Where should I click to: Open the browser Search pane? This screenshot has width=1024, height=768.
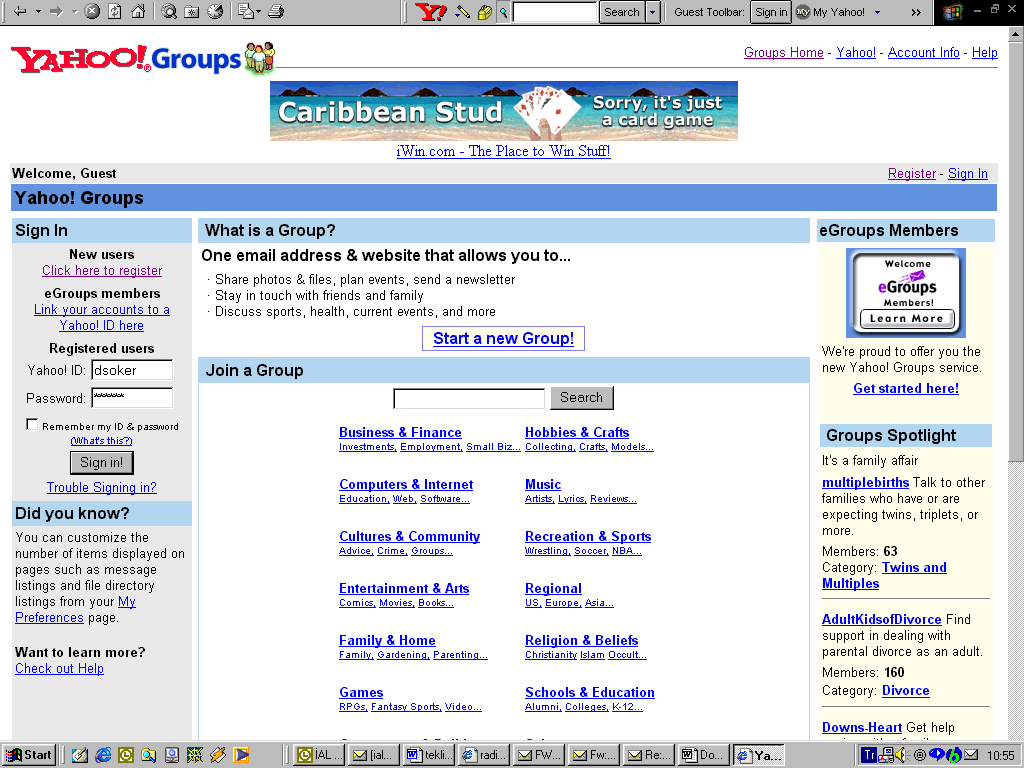(x=169, y=11)
